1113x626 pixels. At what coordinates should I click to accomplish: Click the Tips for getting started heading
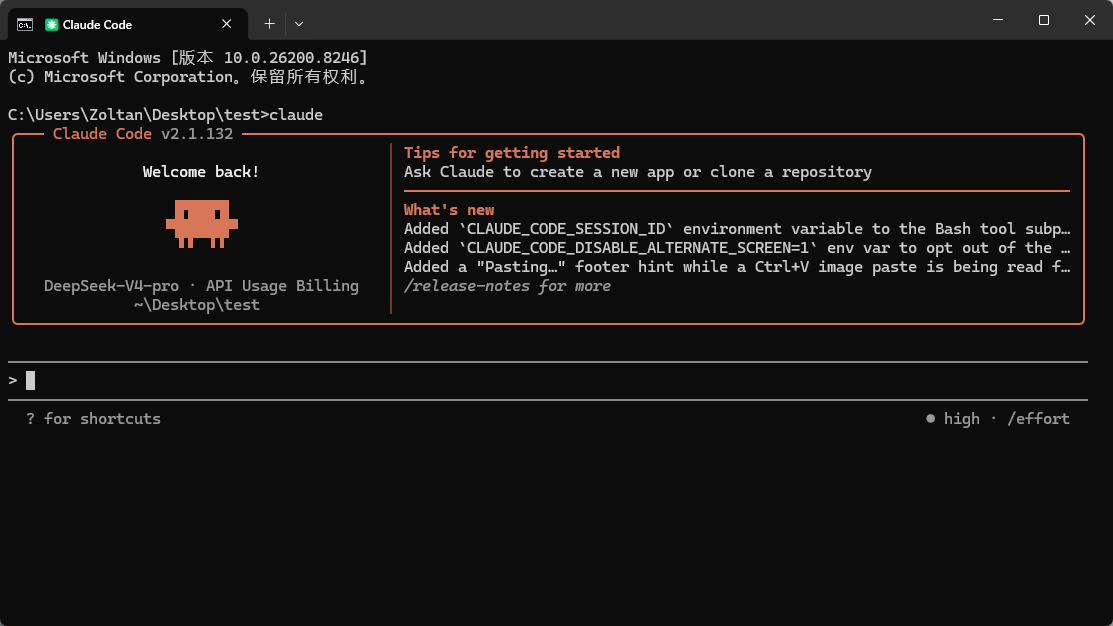pos(512,153)
